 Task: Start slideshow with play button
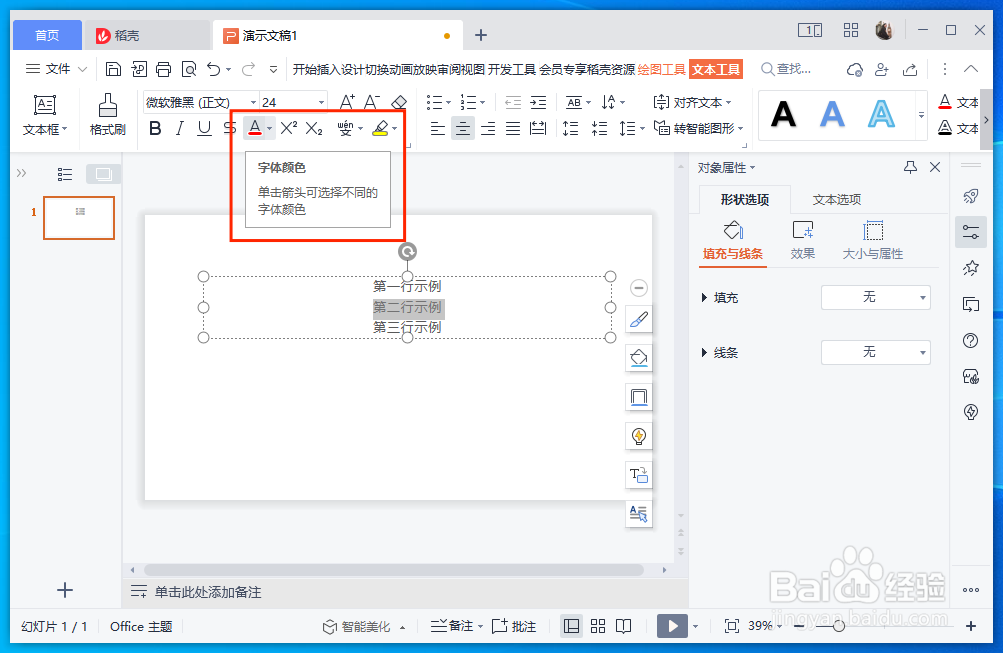coord(672,626)
